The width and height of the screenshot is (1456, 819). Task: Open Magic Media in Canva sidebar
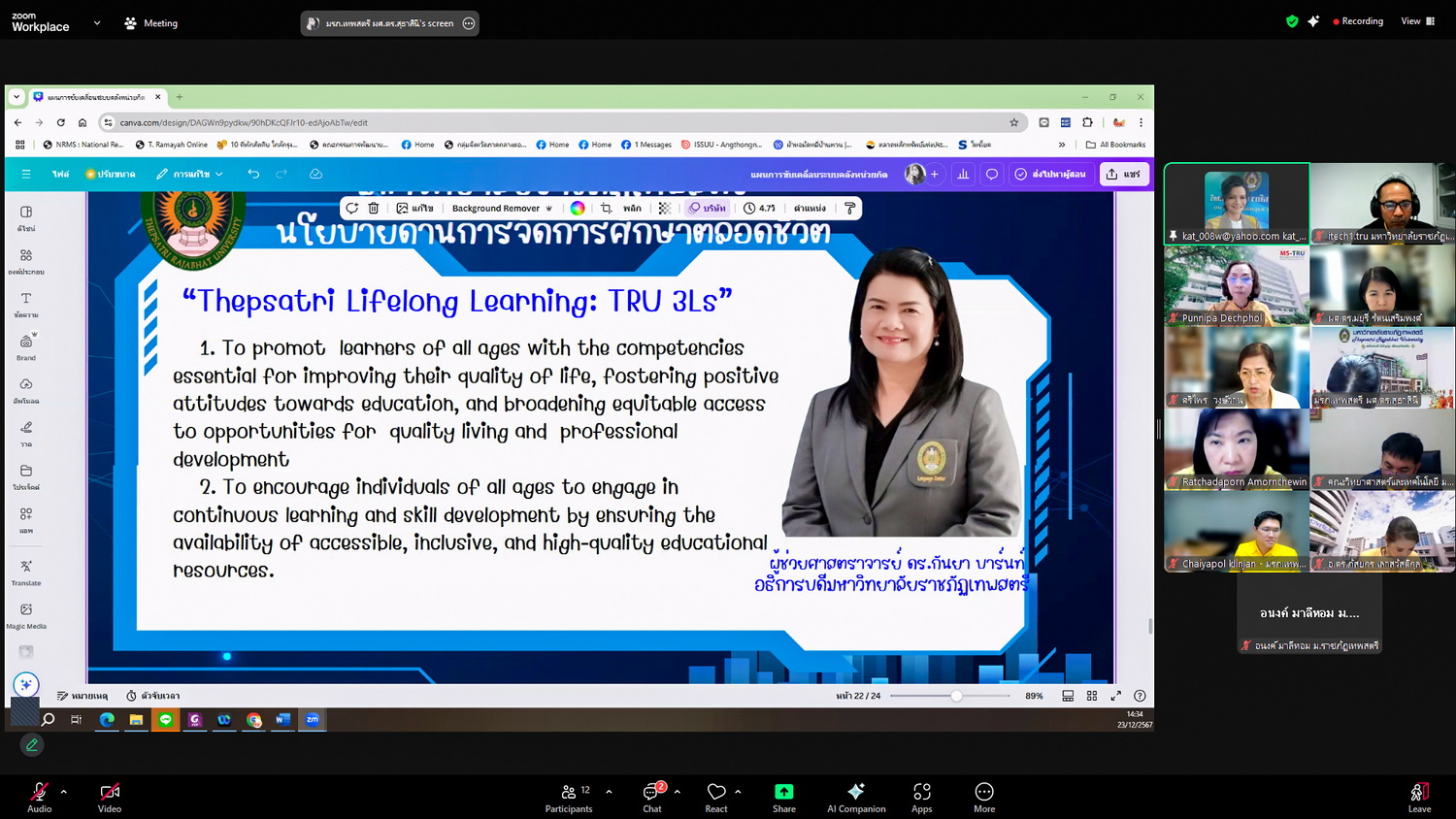point(26,615)
